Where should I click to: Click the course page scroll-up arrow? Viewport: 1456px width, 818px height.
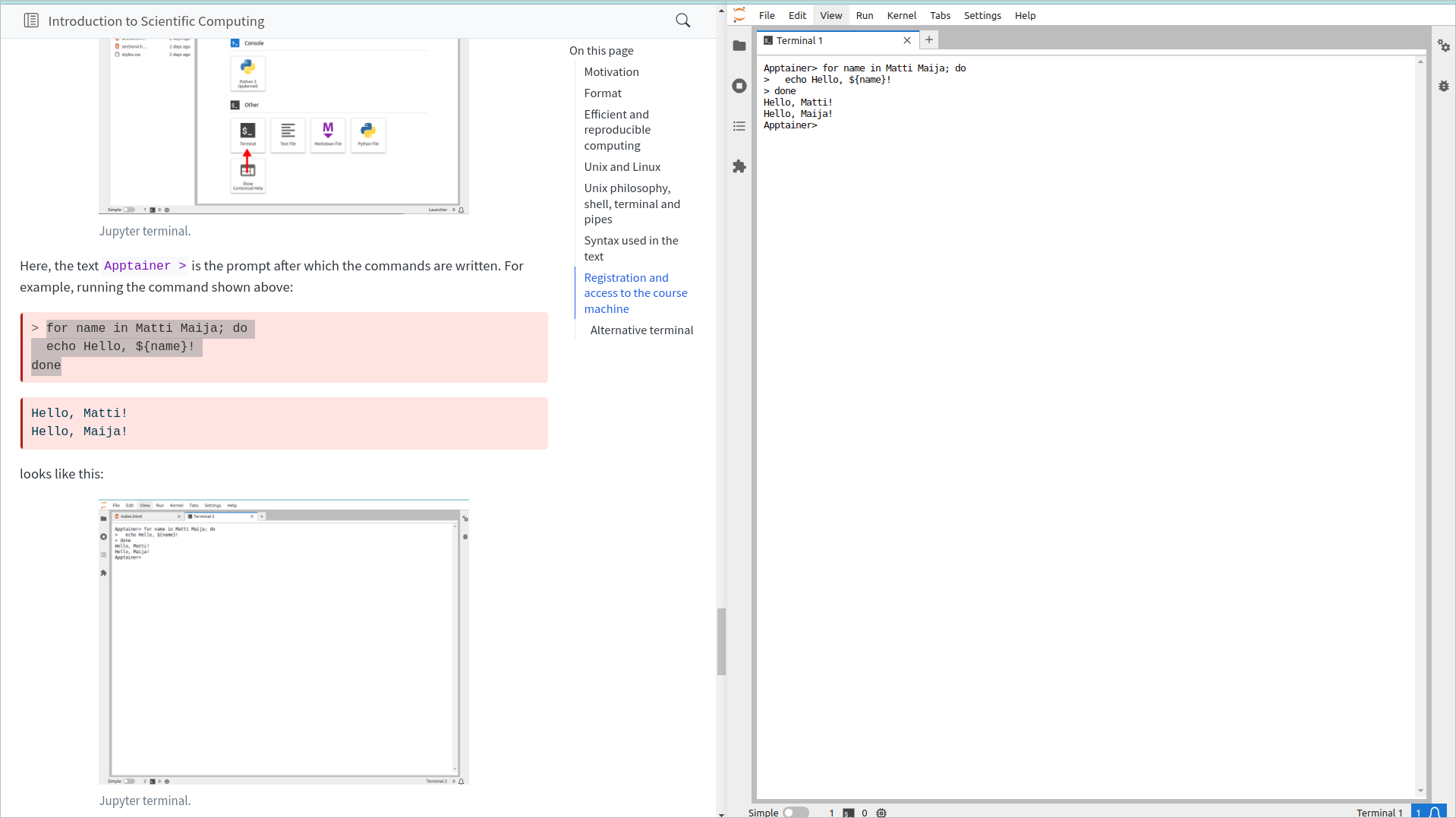coord(721,11)
